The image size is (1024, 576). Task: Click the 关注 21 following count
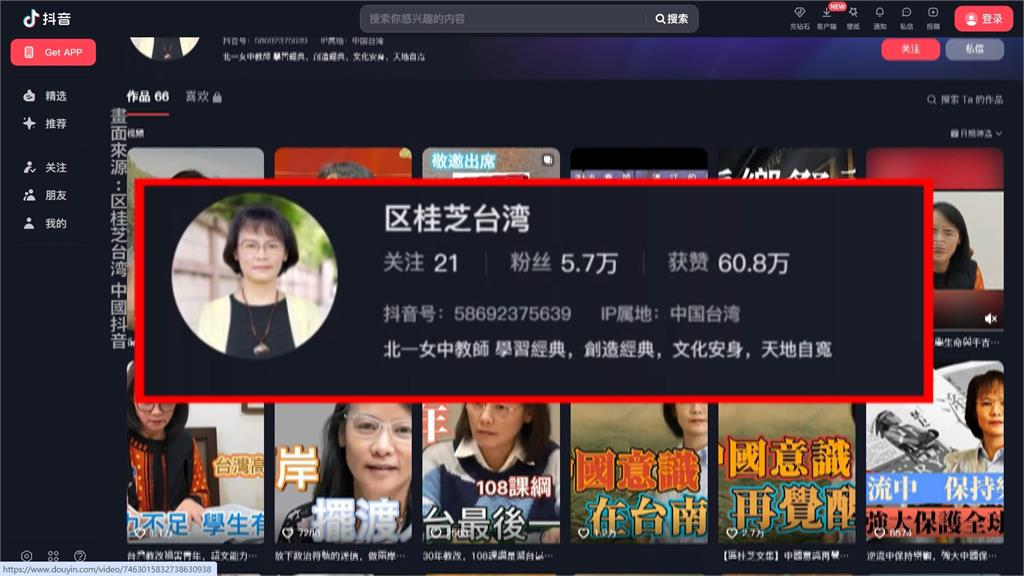421,263
